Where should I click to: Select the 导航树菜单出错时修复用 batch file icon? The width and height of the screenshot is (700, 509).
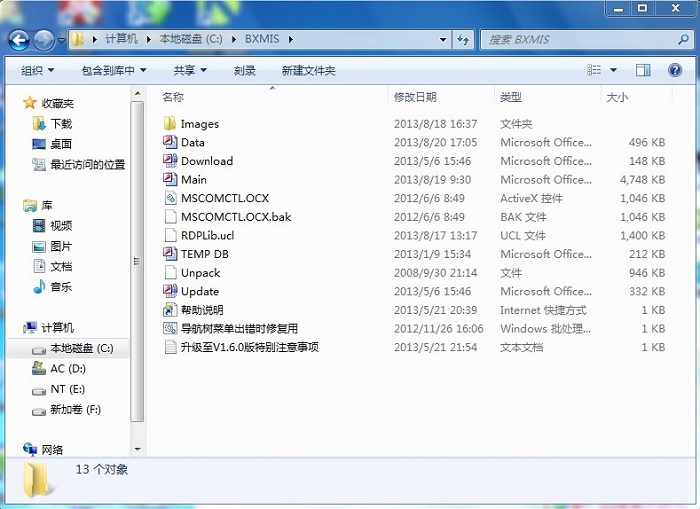[170, 328]
